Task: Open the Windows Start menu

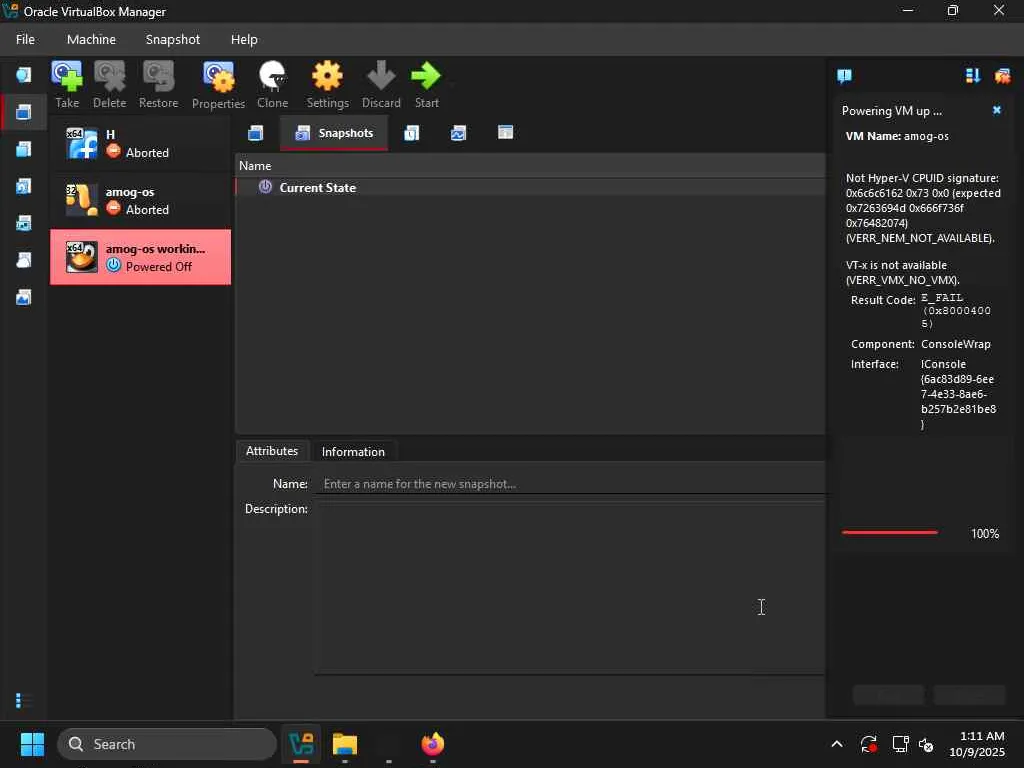Action: pos(32,744)
